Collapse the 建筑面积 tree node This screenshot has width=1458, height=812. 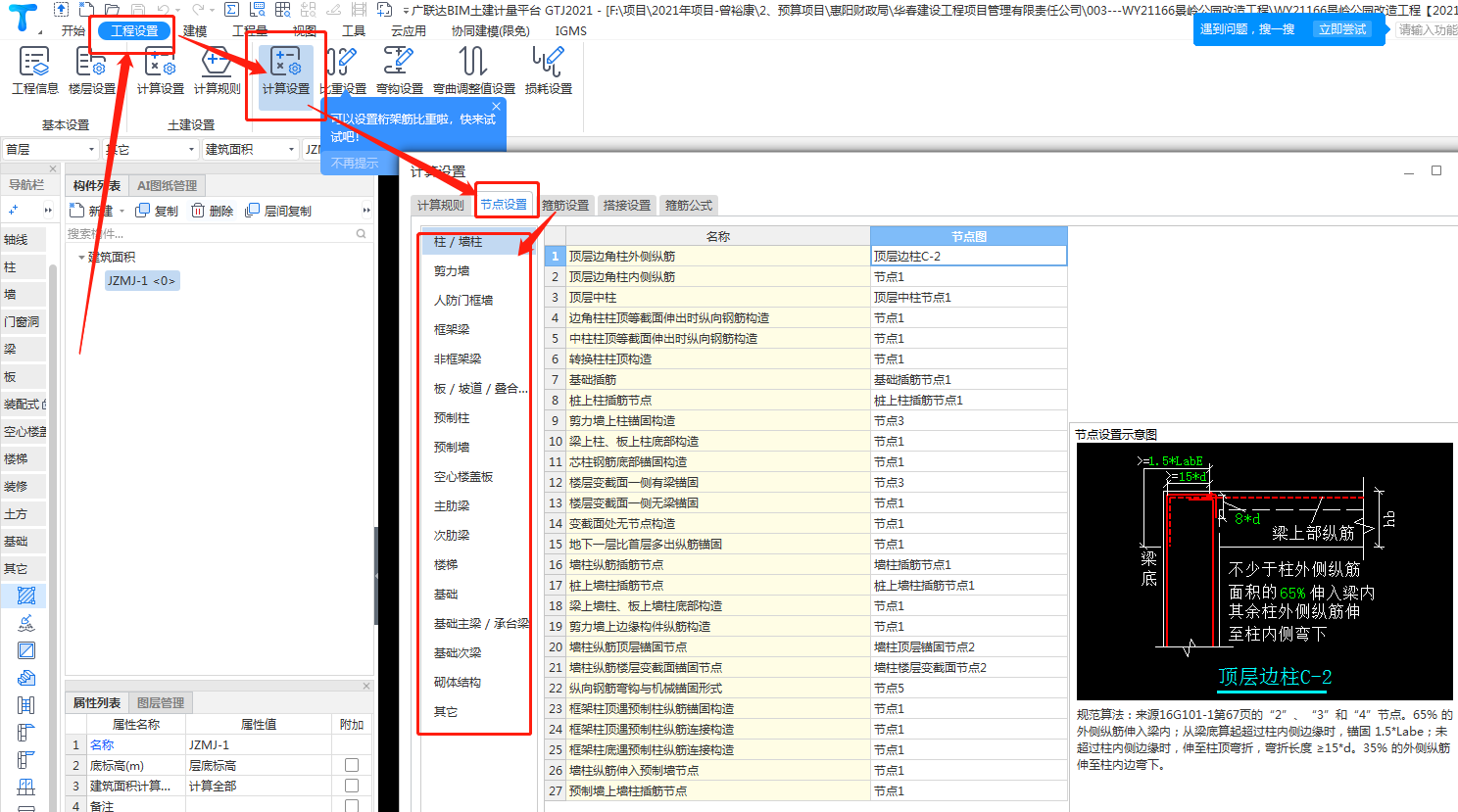tap(81, 258)
